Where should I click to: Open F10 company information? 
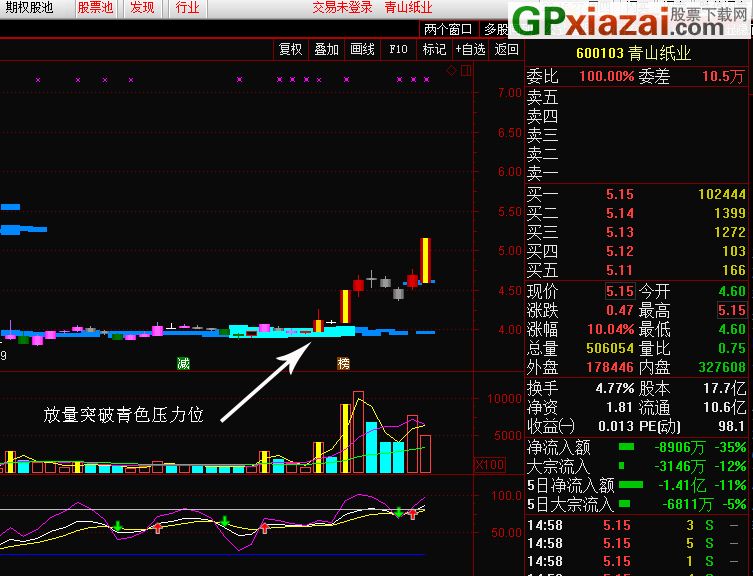[398, 49]
